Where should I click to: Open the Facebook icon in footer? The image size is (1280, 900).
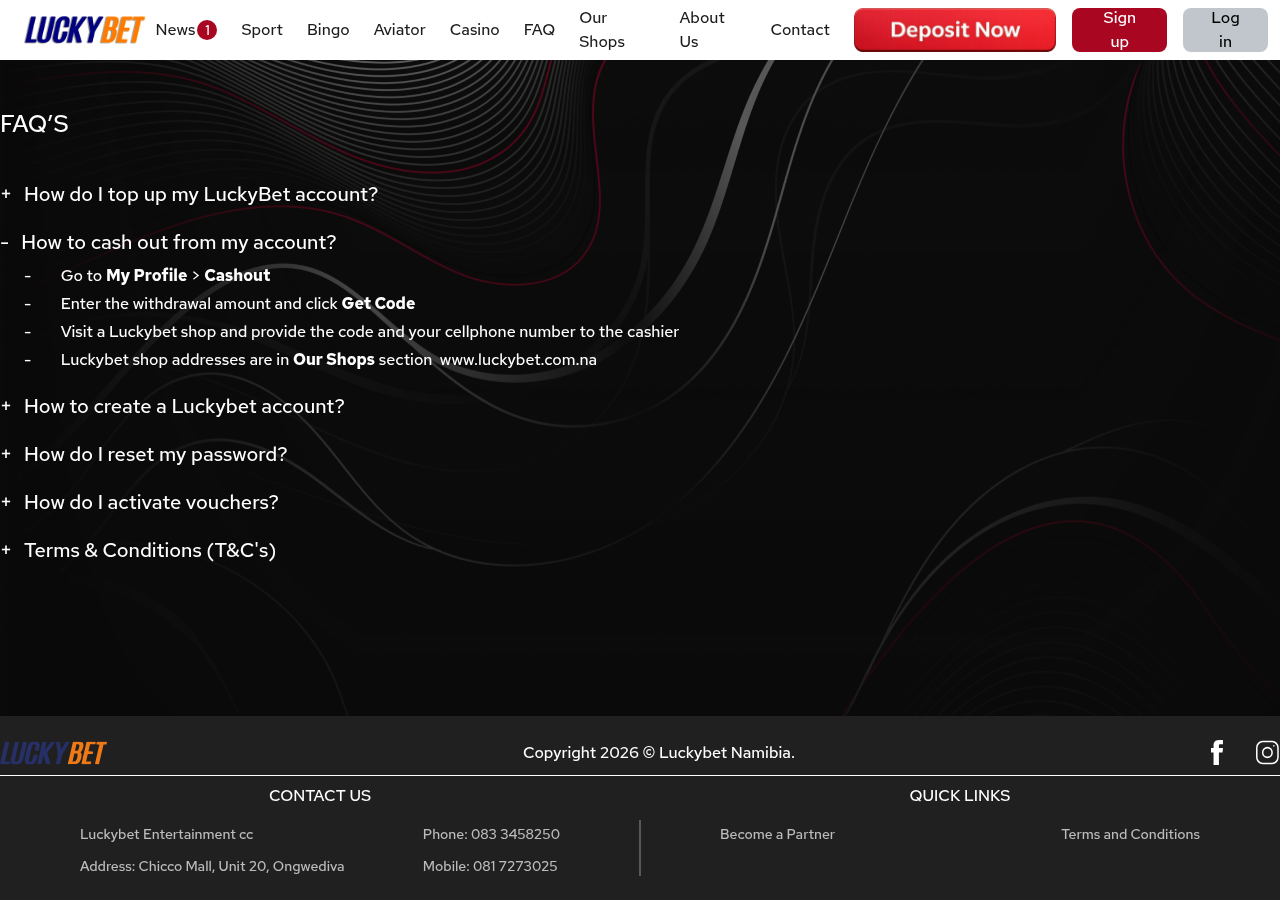[x=1216, y=752]
